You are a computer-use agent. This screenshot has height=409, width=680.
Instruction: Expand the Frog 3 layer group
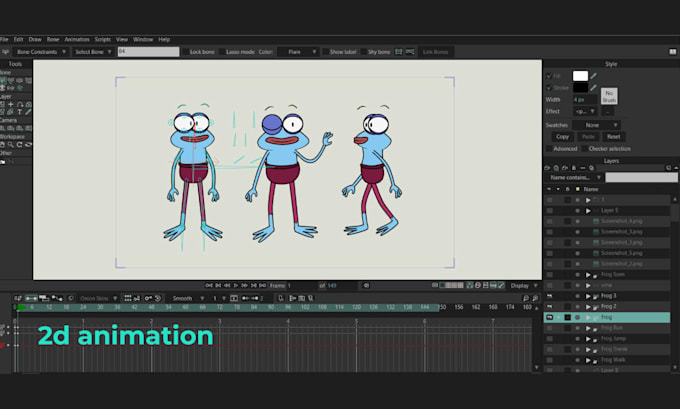(x=588, y=296)
